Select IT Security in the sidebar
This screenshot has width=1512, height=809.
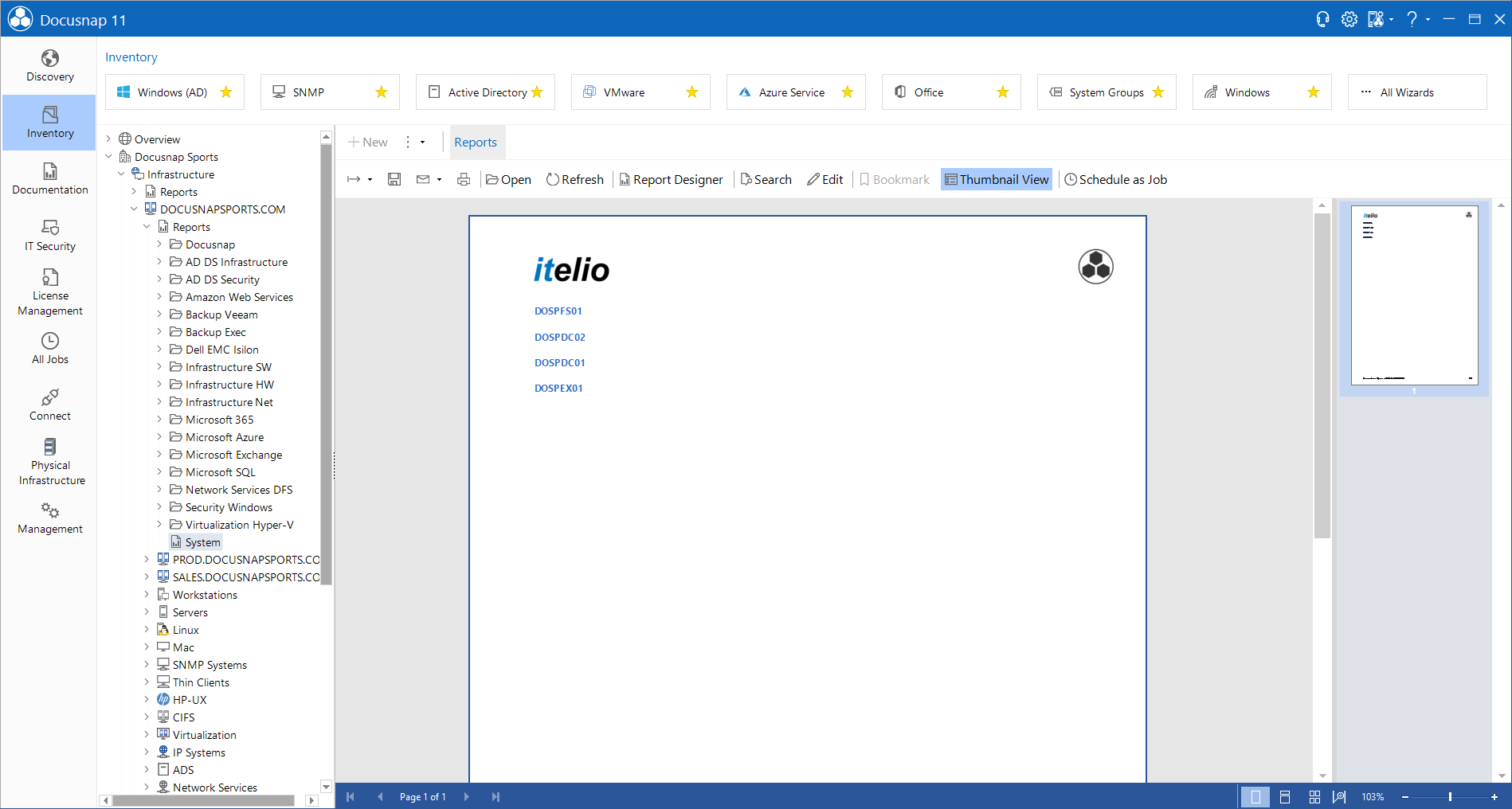coord(49,235)
